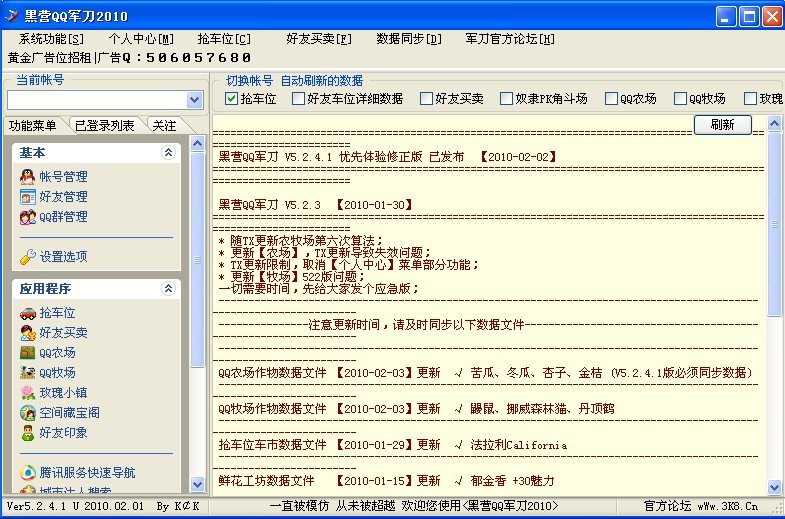Viewport: 785px width, 519px height.
Task: Switch to the 已登录列表 tab
Action: (x=105, y=126)
